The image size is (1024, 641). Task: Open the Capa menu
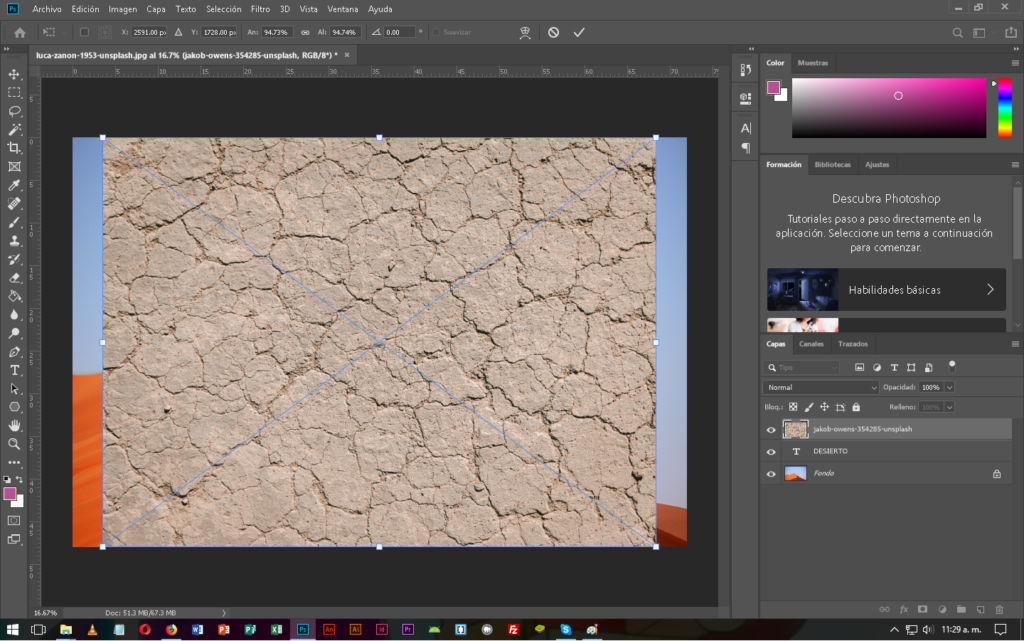(x=155, y=9)
